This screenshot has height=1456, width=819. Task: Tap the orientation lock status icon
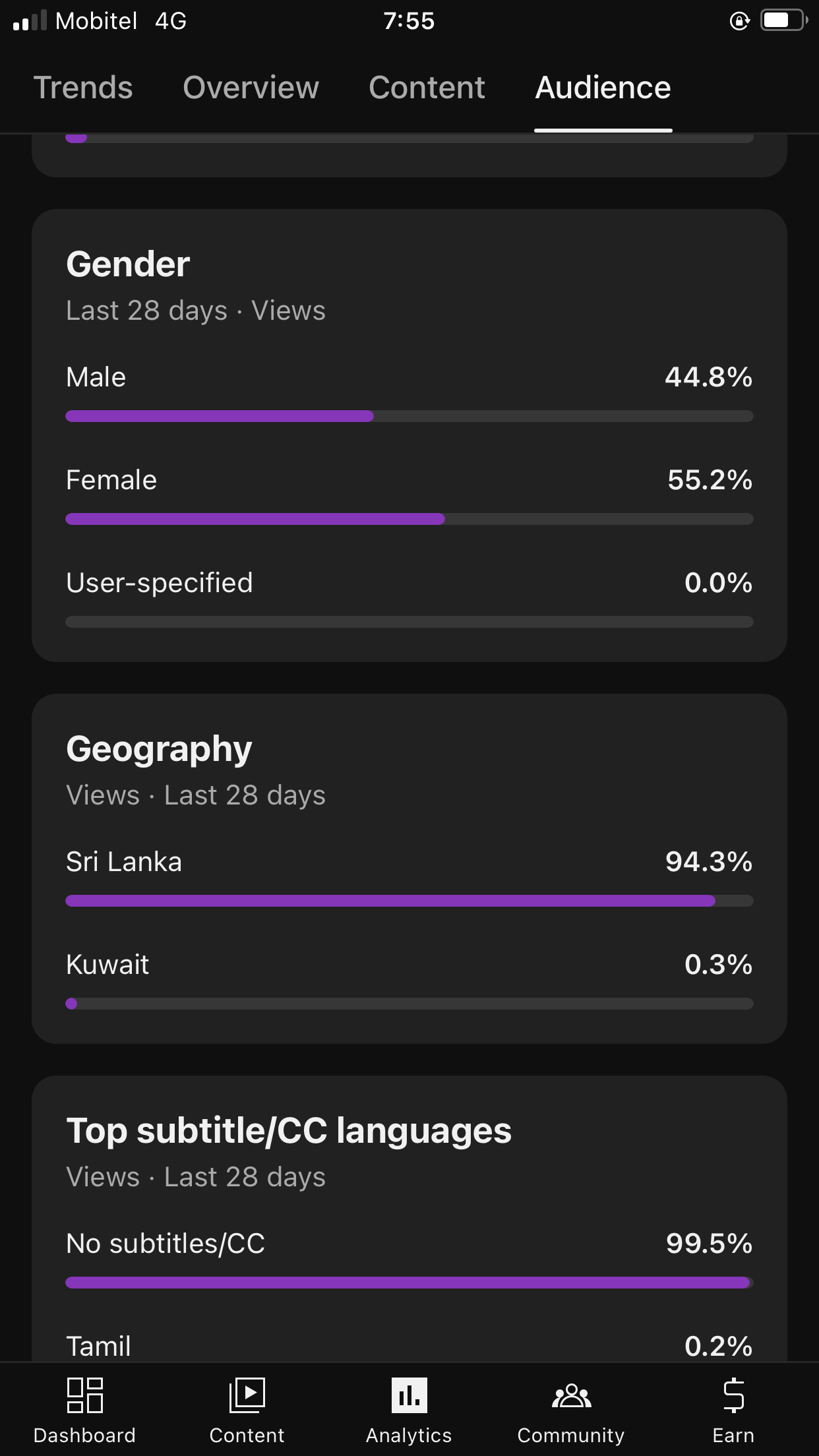click(739, 21)
